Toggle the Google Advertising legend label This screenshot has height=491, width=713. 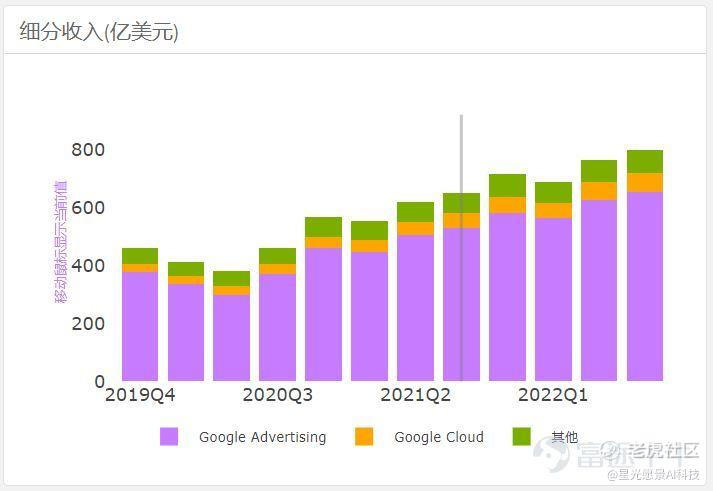(262, 437)
